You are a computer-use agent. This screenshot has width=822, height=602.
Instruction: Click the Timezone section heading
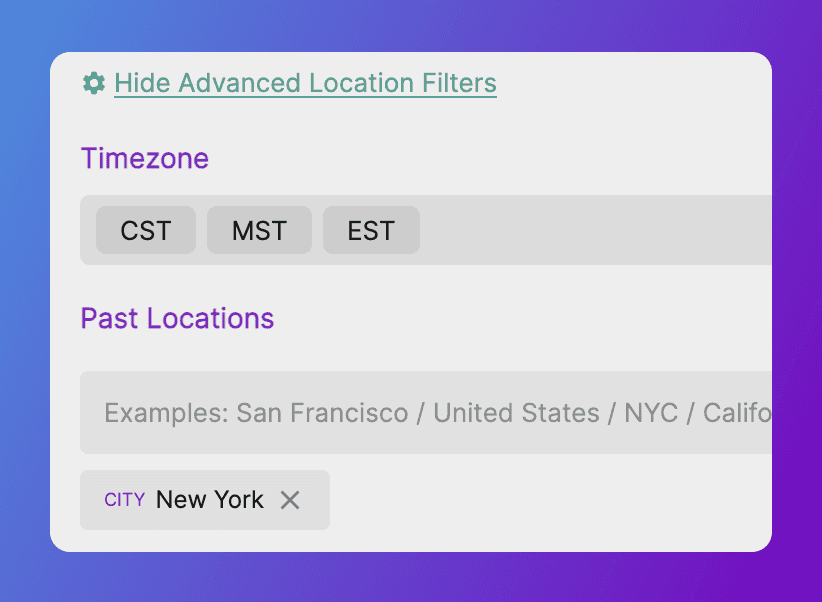[145, 159]
